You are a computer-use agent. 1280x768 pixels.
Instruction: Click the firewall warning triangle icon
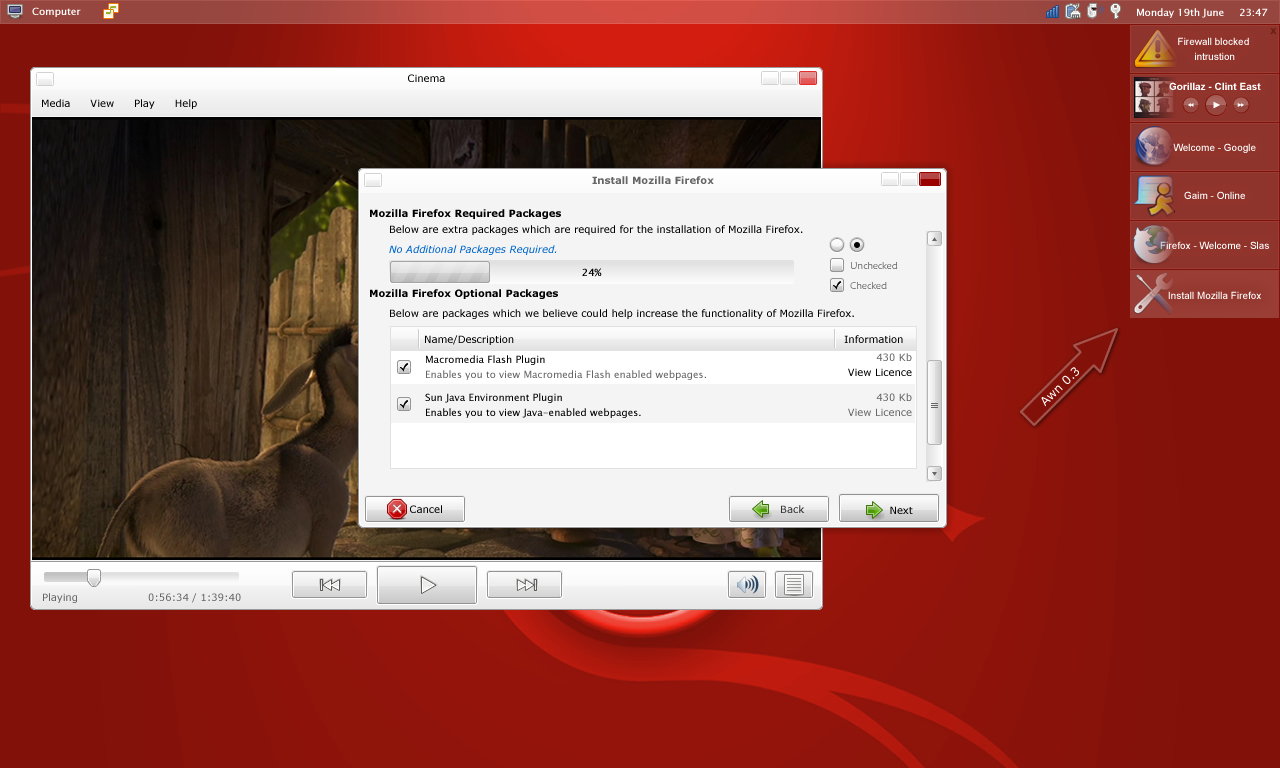[1155, 48]
